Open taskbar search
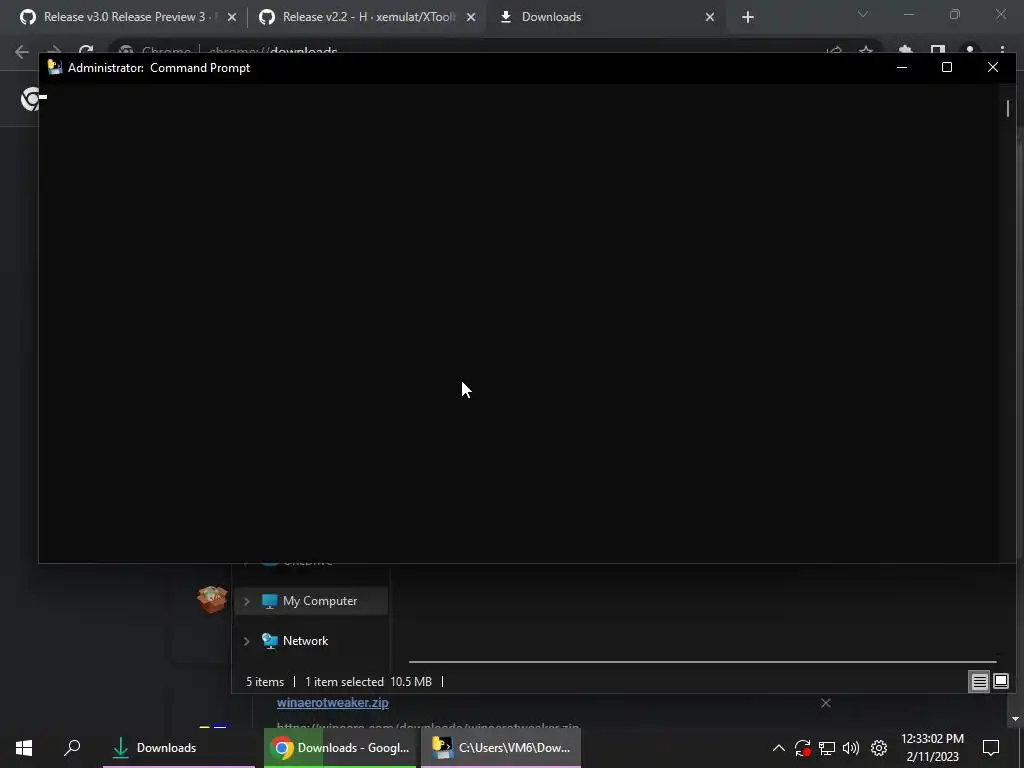This screenshot has height=768, width=1024. (x=72, y=748)
